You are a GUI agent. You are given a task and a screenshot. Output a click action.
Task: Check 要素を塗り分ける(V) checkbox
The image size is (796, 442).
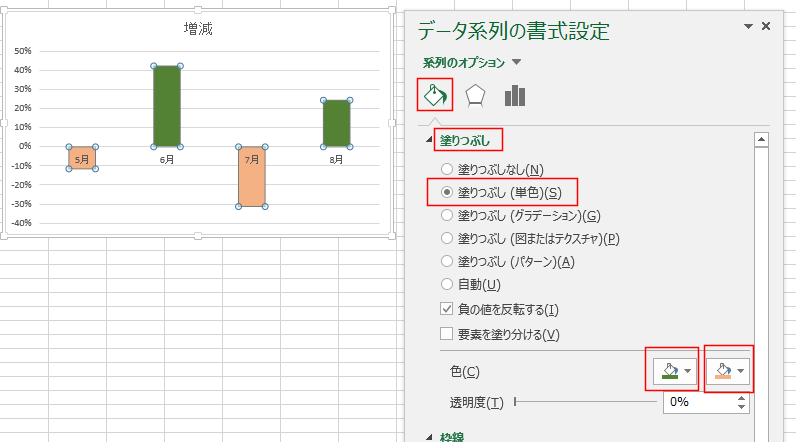pyautogui.click(x=446, y=333)
